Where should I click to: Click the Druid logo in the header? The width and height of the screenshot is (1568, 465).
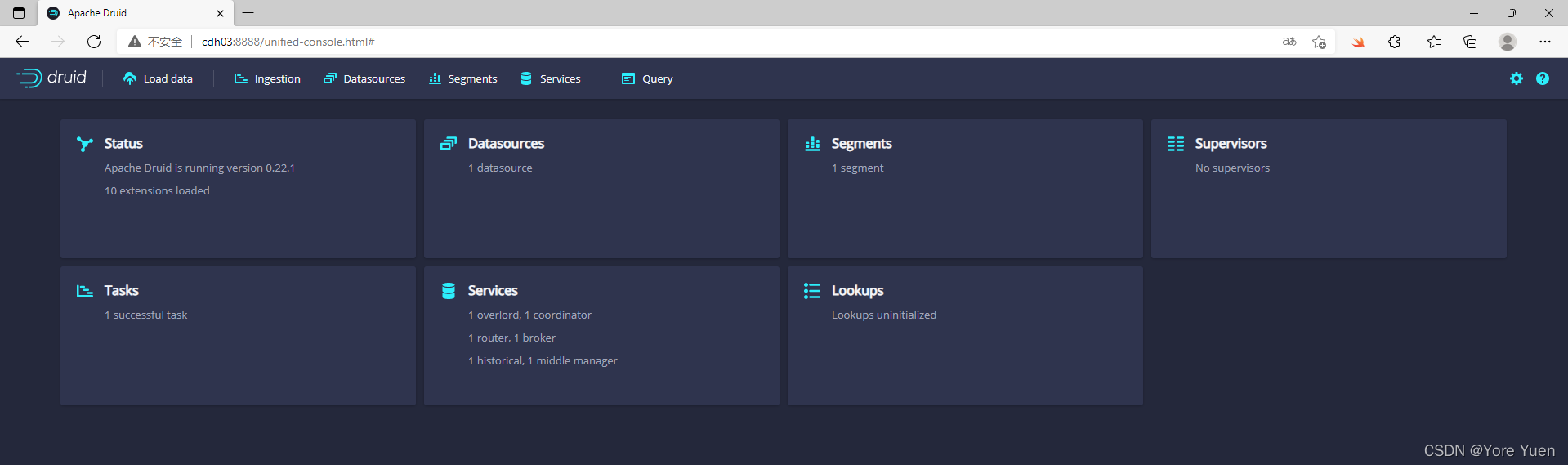coord(51,78)
